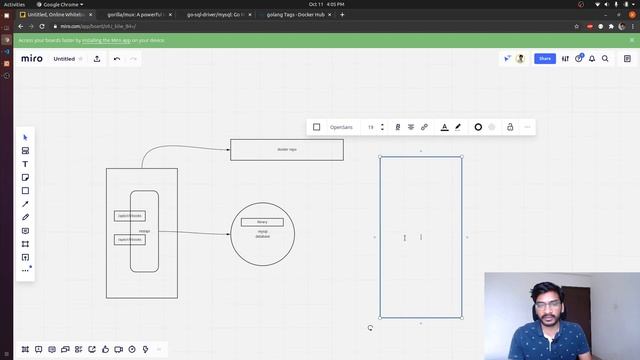The image size is (640, 360).
Task: Open shape type picker in context toolbar
Action: (x=316, y=127)
